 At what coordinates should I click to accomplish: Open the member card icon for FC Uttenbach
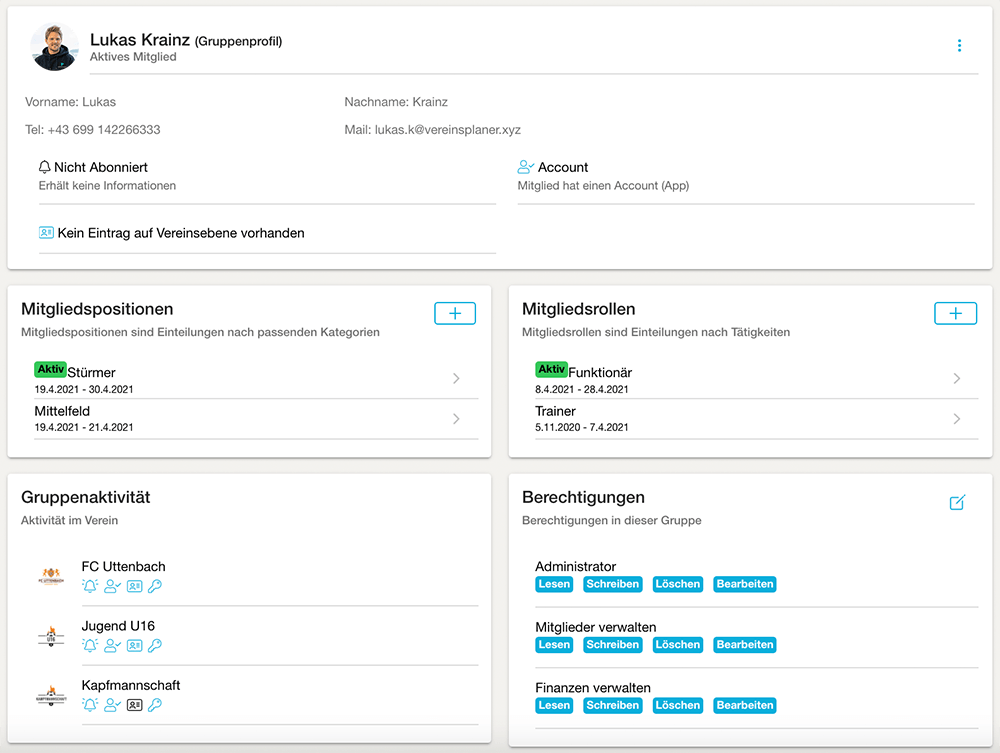click(x=134, y=587)
